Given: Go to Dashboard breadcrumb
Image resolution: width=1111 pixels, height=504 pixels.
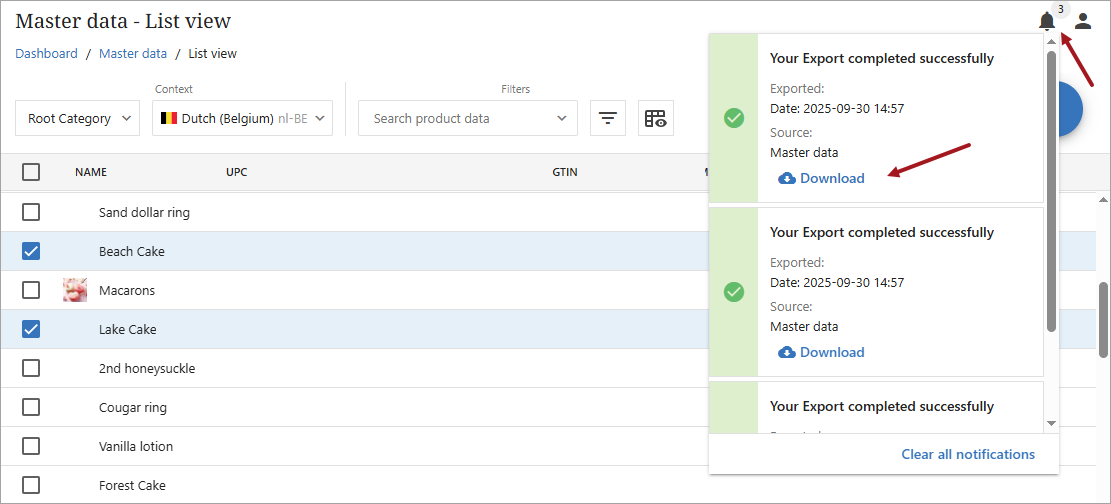Looking at the screenshot, I should point(46,54).
